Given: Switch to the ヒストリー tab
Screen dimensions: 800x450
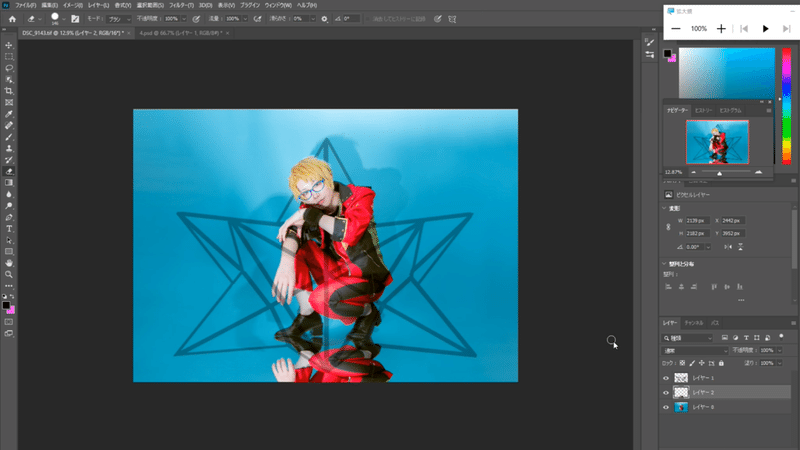Looking at the screenshot, I should [x=703, y=110].
